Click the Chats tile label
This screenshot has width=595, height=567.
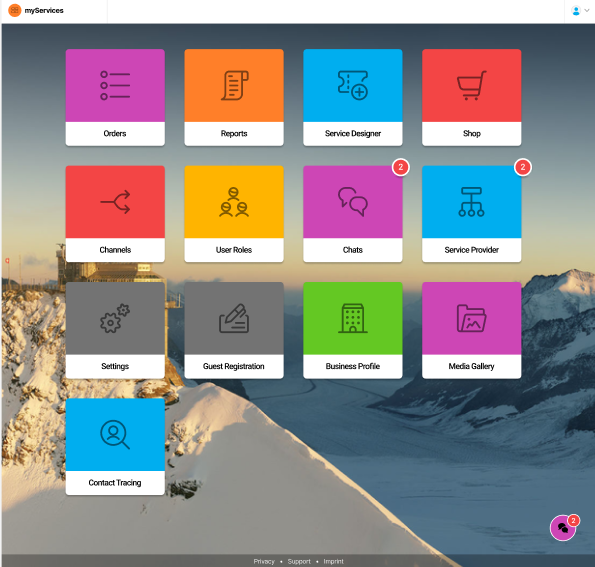[353, 250]
